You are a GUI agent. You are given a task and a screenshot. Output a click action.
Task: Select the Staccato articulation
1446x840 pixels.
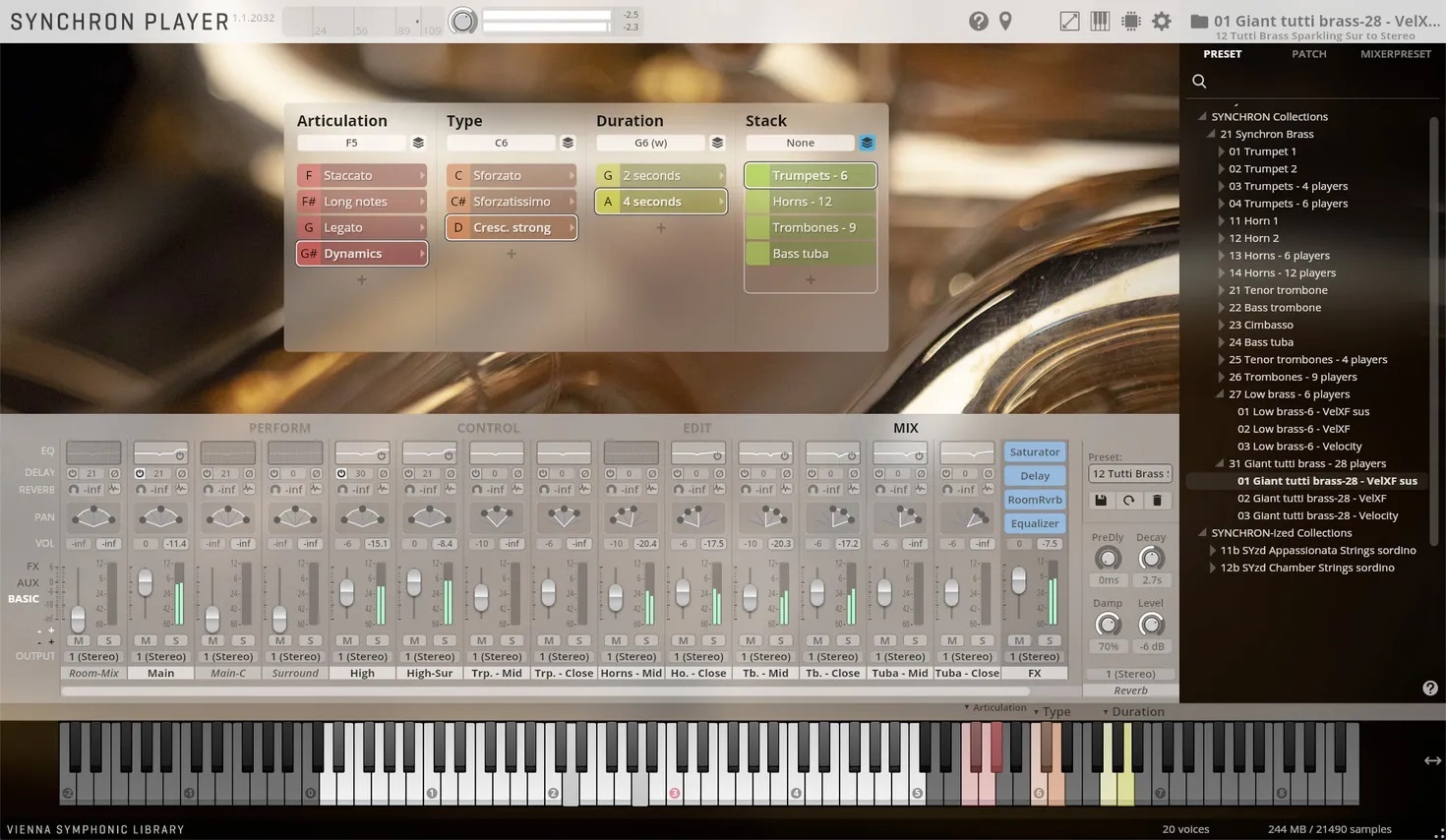[361, 175]
